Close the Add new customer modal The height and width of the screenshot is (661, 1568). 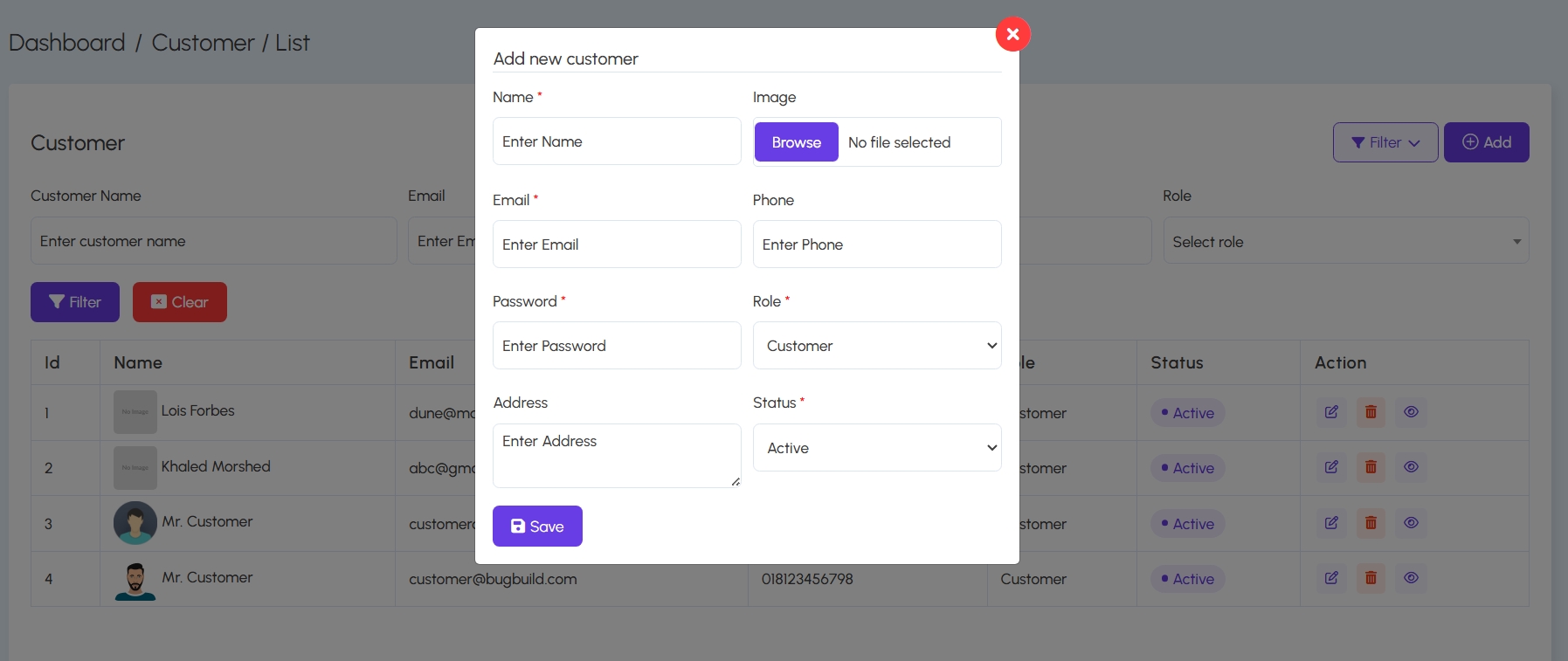[1012, 34]
